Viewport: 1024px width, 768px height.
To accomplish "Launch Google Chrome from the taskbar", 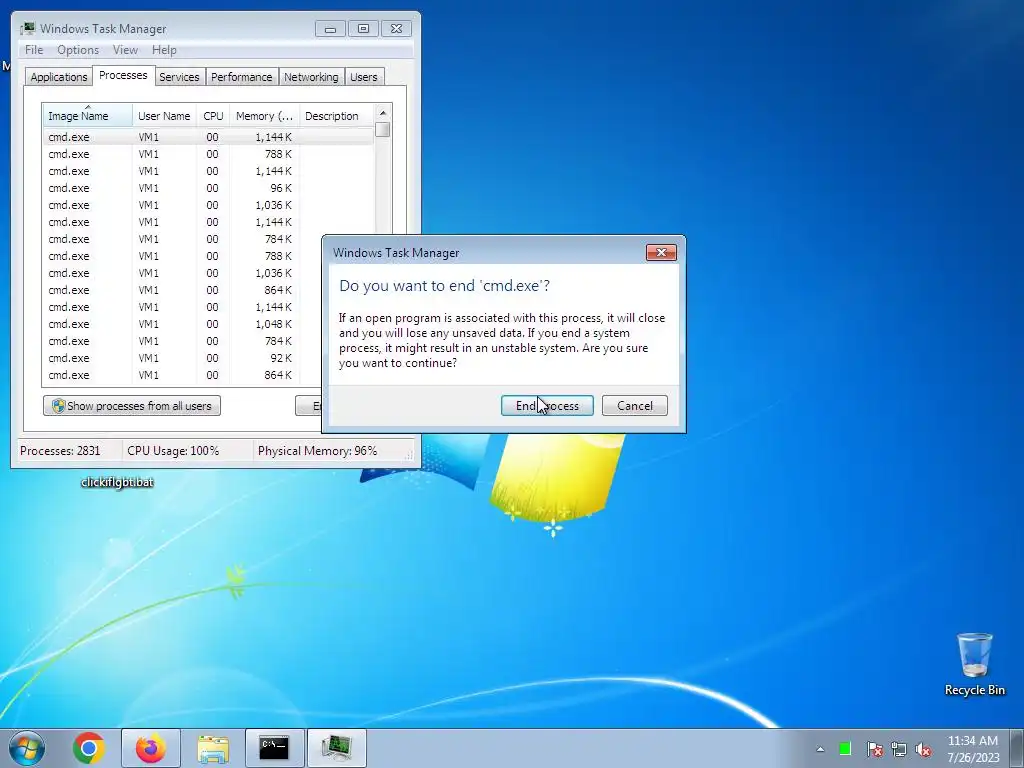I will coord(89,748).
